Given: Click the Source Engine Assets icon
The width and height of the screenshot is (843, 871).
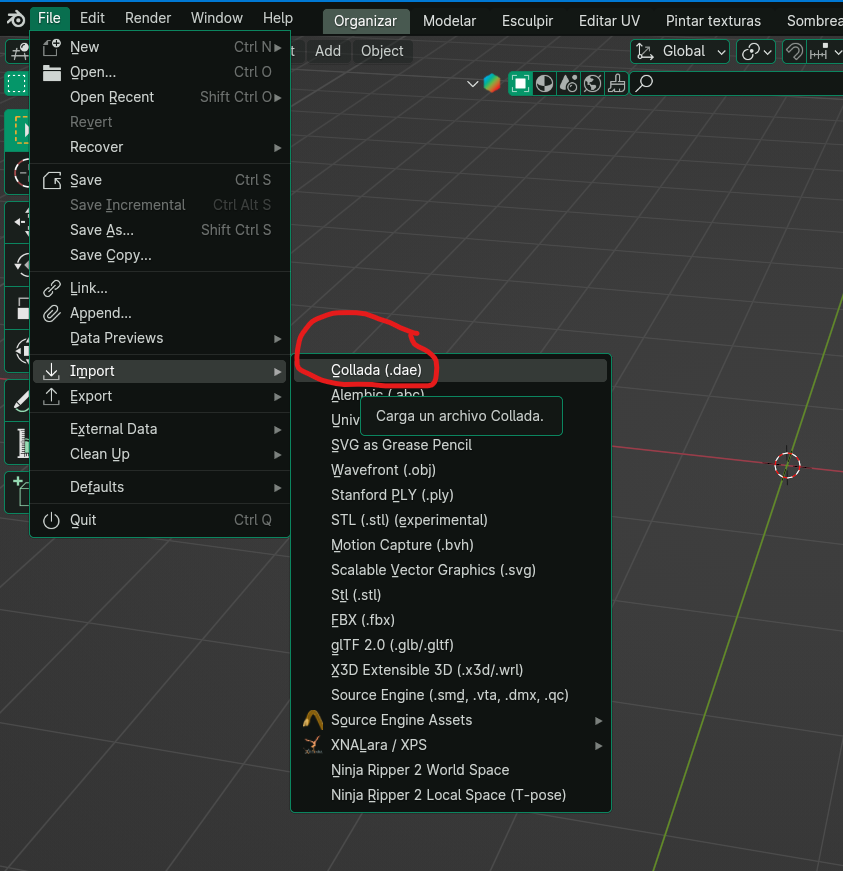Looking at the screenshot, I should coord(313,720).
